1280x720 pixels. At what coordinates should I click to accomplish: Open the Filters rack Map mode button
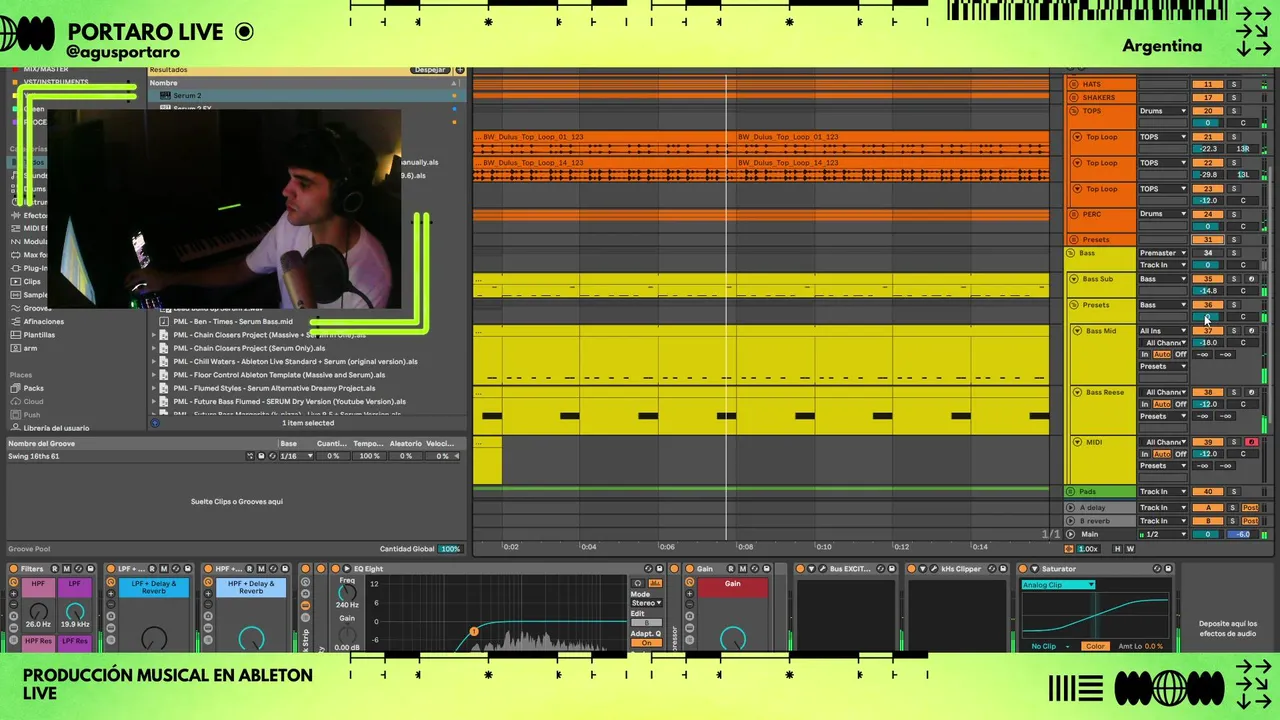point(67,569)
